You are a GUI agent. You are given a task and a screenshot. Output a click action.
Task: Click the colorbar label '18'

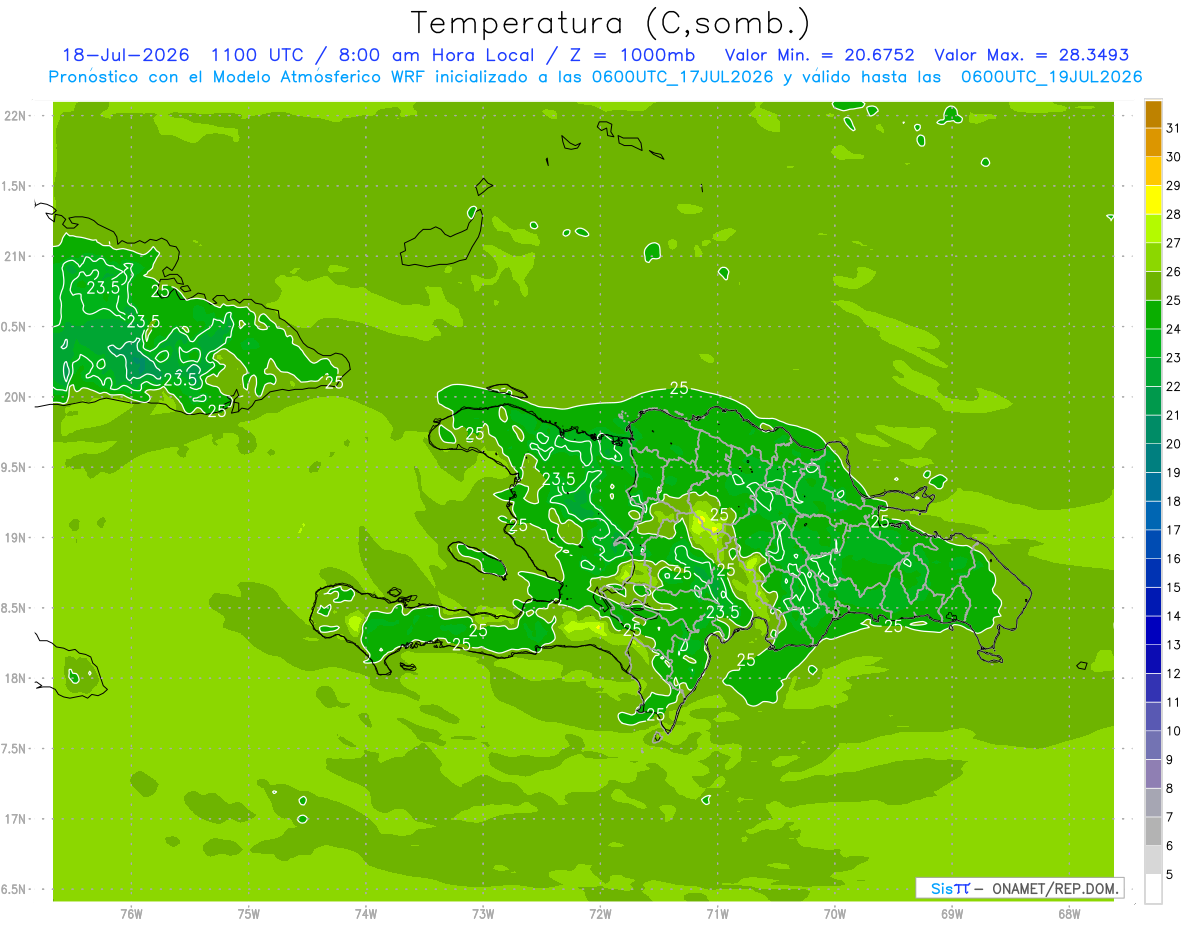click(x=1175, y=501)
